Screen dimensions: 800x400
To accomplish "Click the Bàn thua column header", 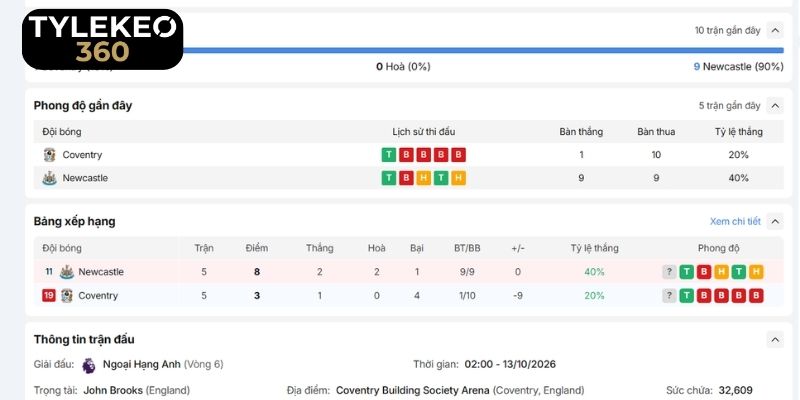I will 656,132.
